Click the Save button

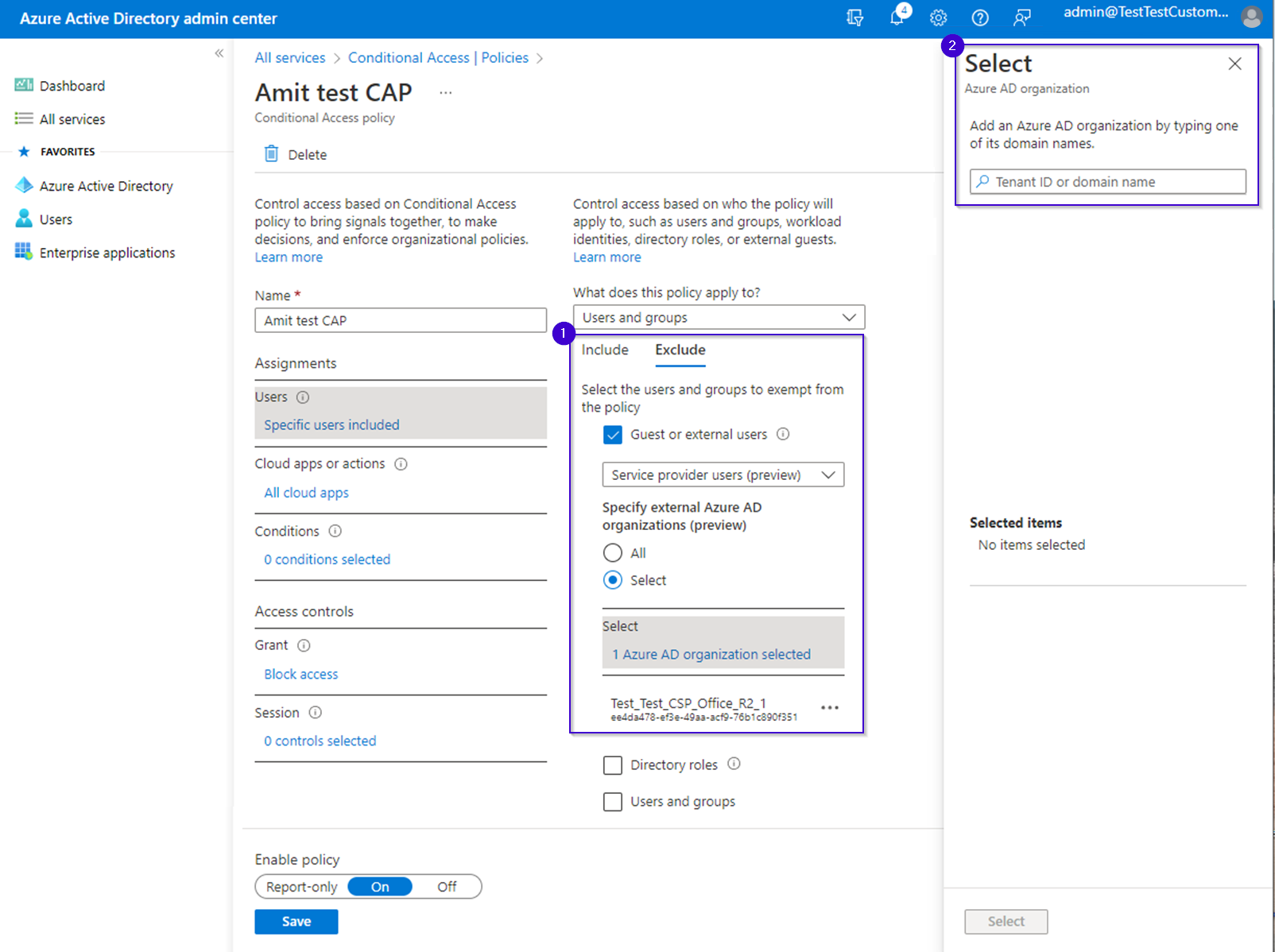point(296,922)
